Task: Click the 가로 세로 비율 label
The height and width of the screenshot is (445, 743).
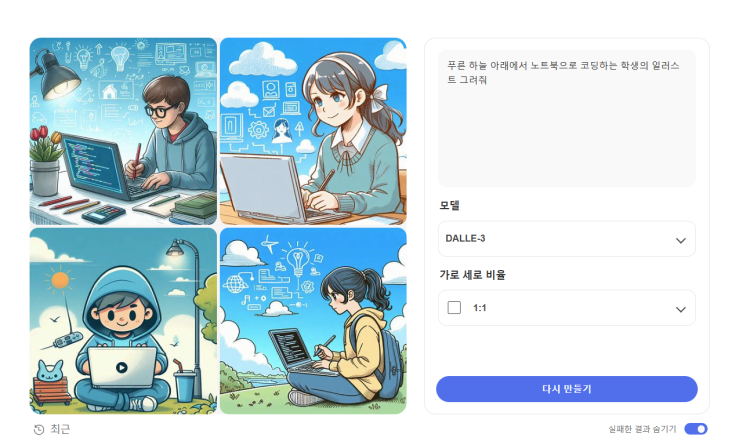Action: pyautogui.click(x=472, y=274)
